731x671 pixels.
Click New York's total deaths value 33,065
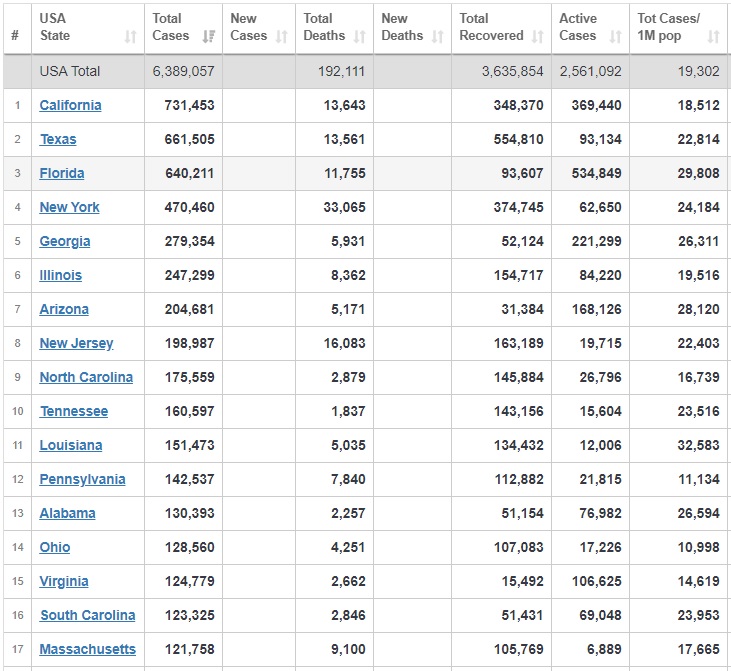345,207
